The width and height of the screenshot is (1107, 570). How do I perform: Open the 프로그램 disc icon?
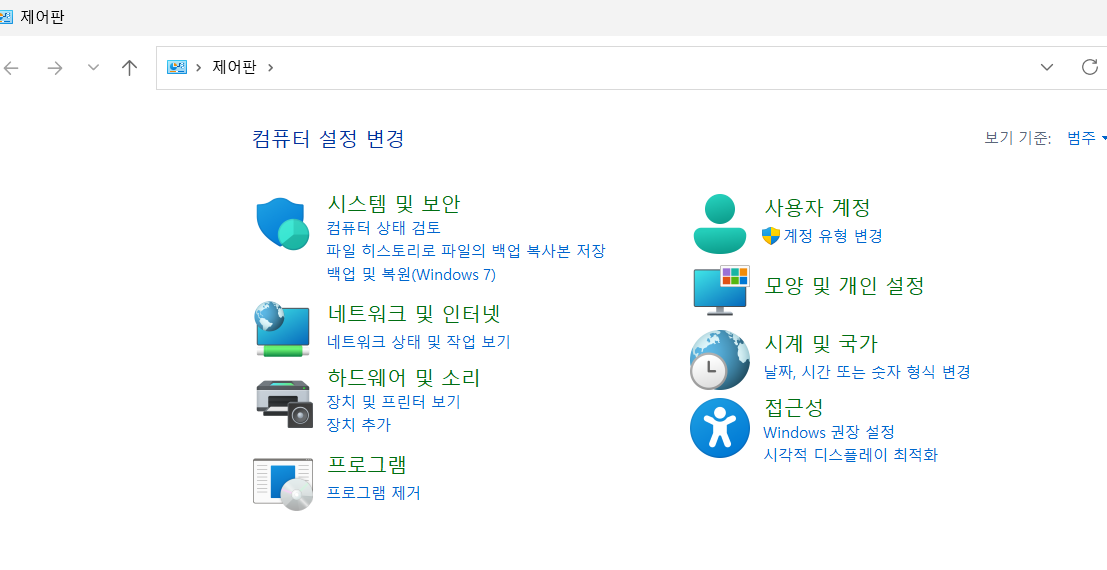click(283, 484)
